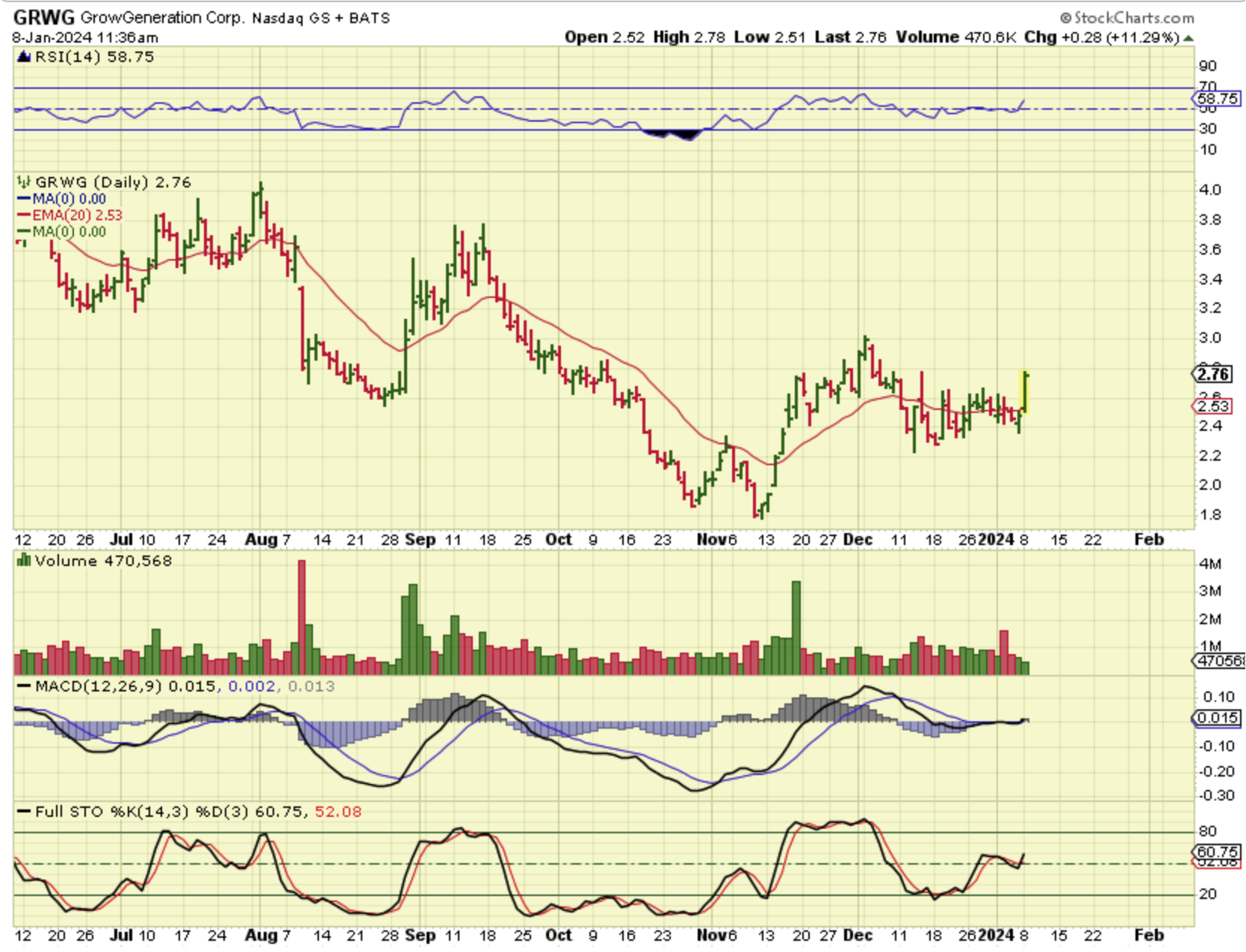Click the gray 0.013 MACD histogram value
Screen dimensions: 1246x952
(311, 686)
